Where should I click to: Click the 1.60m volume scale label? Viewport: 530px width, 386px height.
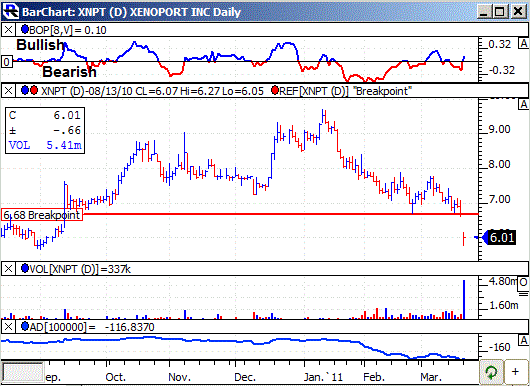(x=504, y=305)
